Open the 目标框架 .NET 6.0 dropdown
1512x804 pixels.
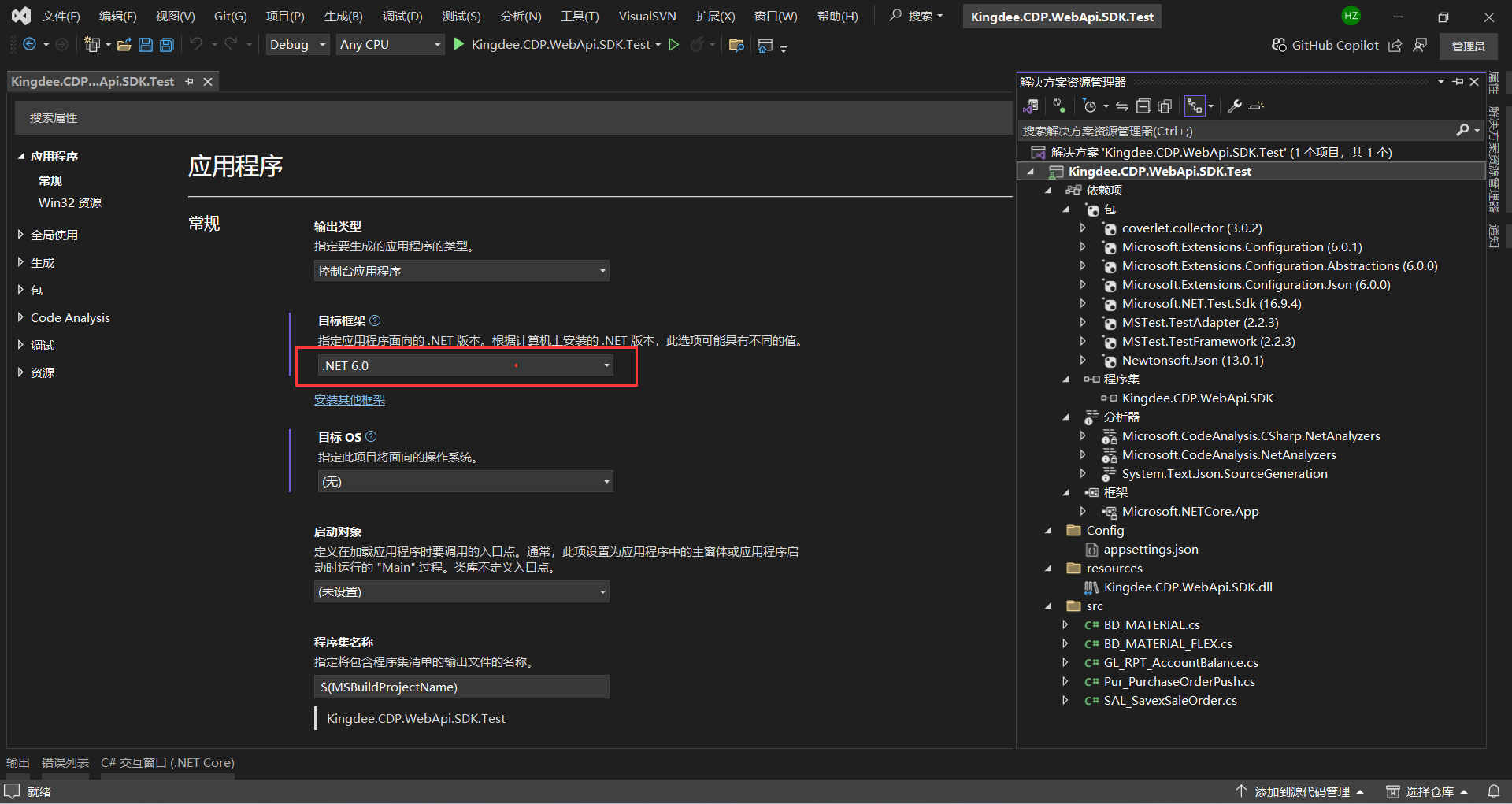tap(465, 365)
